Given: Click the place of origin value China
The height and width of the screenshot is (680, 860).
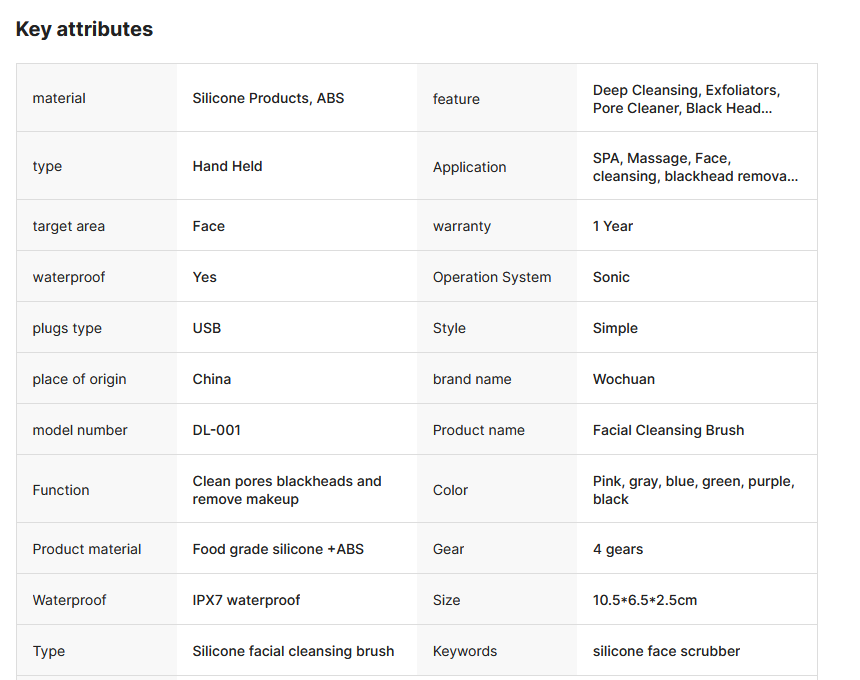Looking at the screenshot, I should (x=212, y=379).
